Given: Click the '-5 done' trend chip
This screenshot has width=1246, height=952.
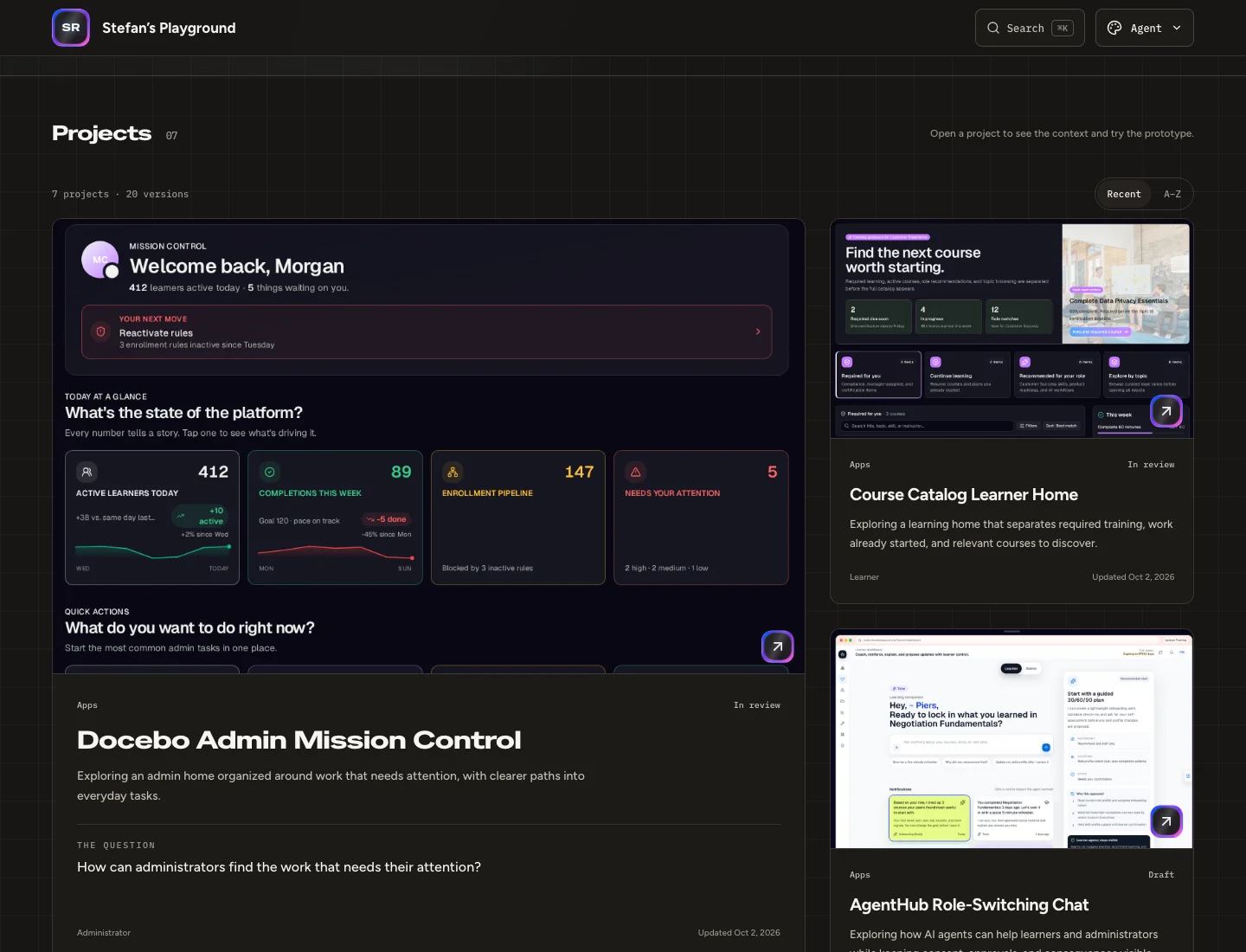Looking at the screenshot, I should point(386,519).
